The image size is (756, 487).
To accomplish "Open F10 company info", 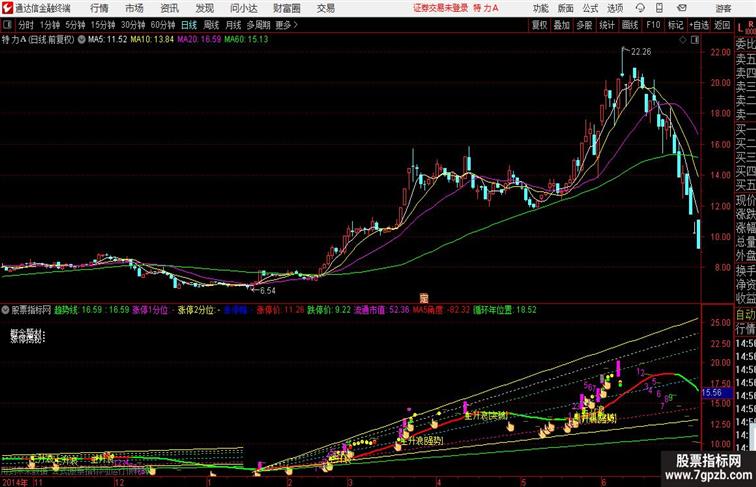I will pyautogui.click(x=653, y=25).
